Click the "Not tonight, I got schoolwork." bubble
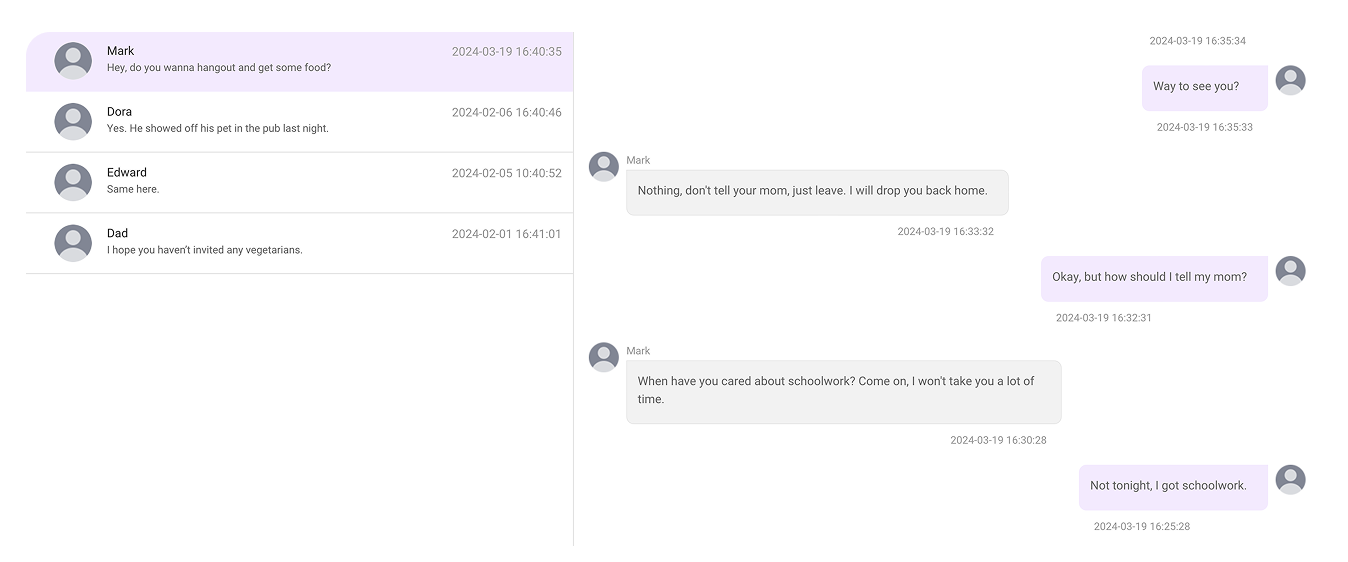 pyautogui.click(x=1173, y=487)
